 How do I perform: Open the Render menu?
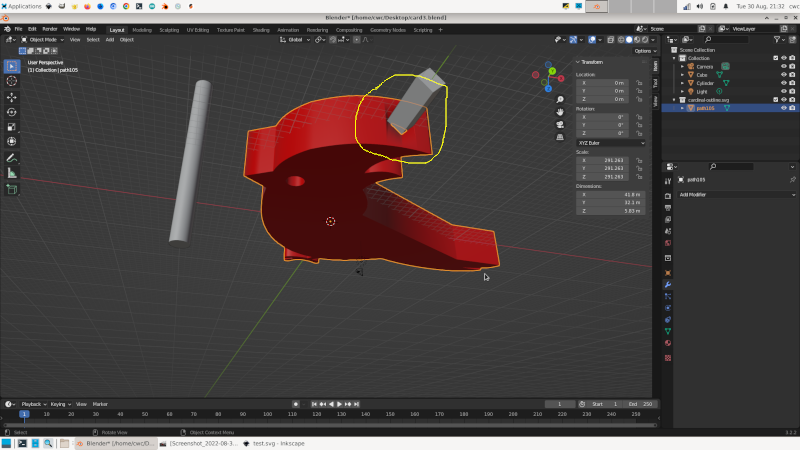(x=49, y=29)
